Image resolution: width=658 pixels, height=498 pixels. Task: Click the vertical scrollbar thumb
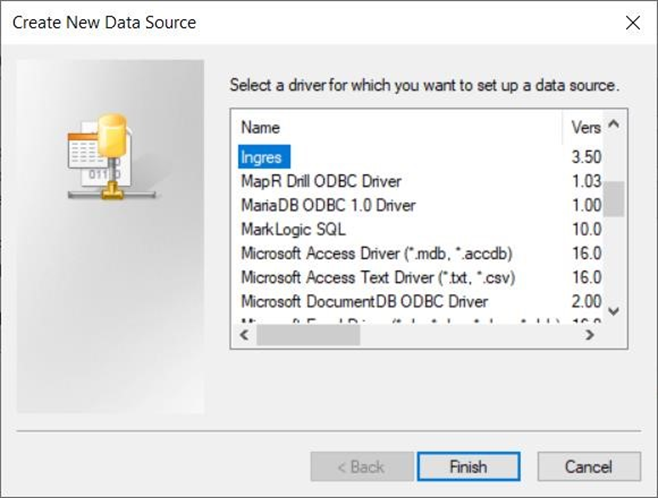tap(614, 199)
